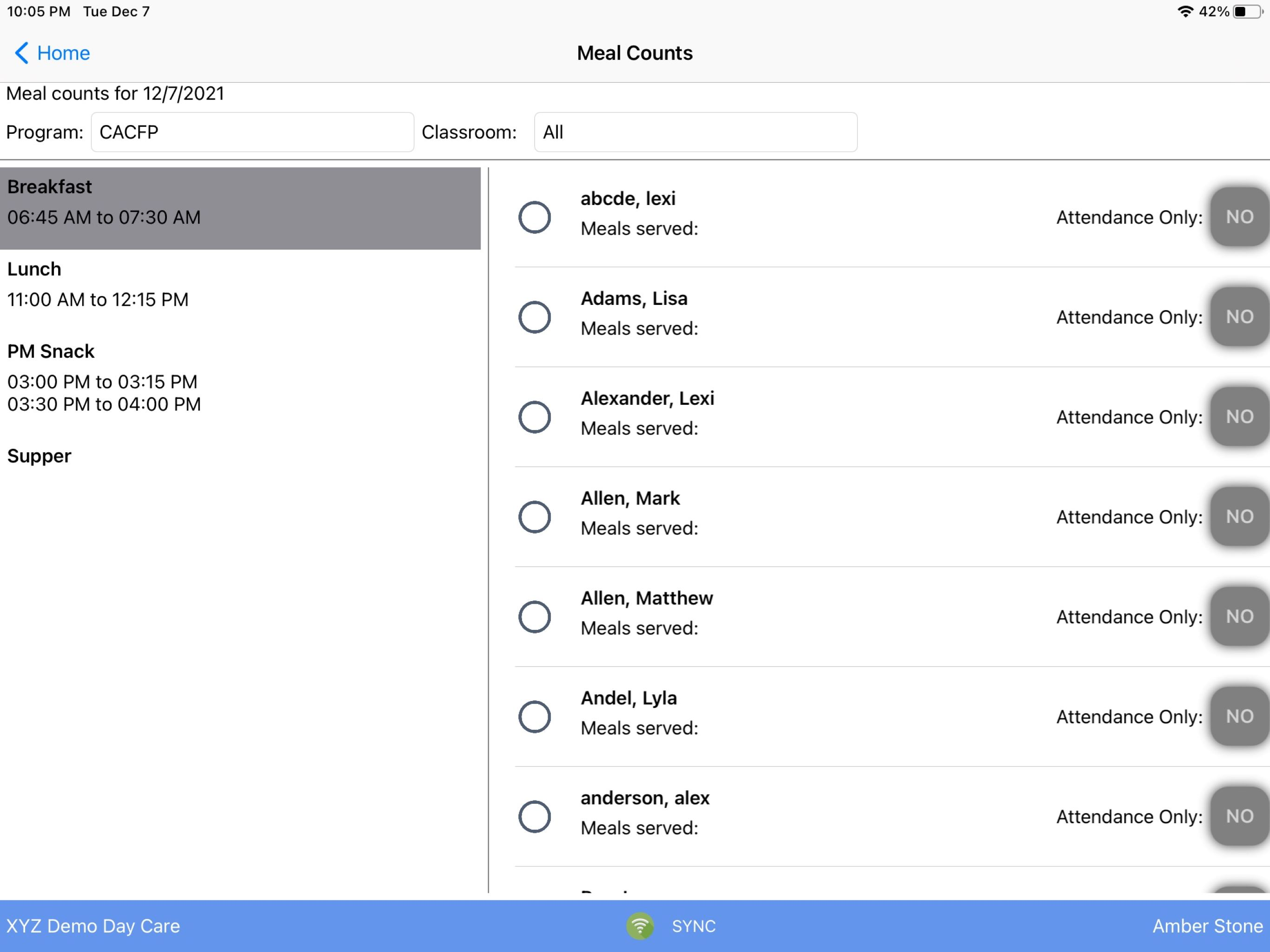This screenshot has height=952, width=1270.
Task: Toggle Attendance Only for Adams, Lisa
Action: tap(1240, 317)
